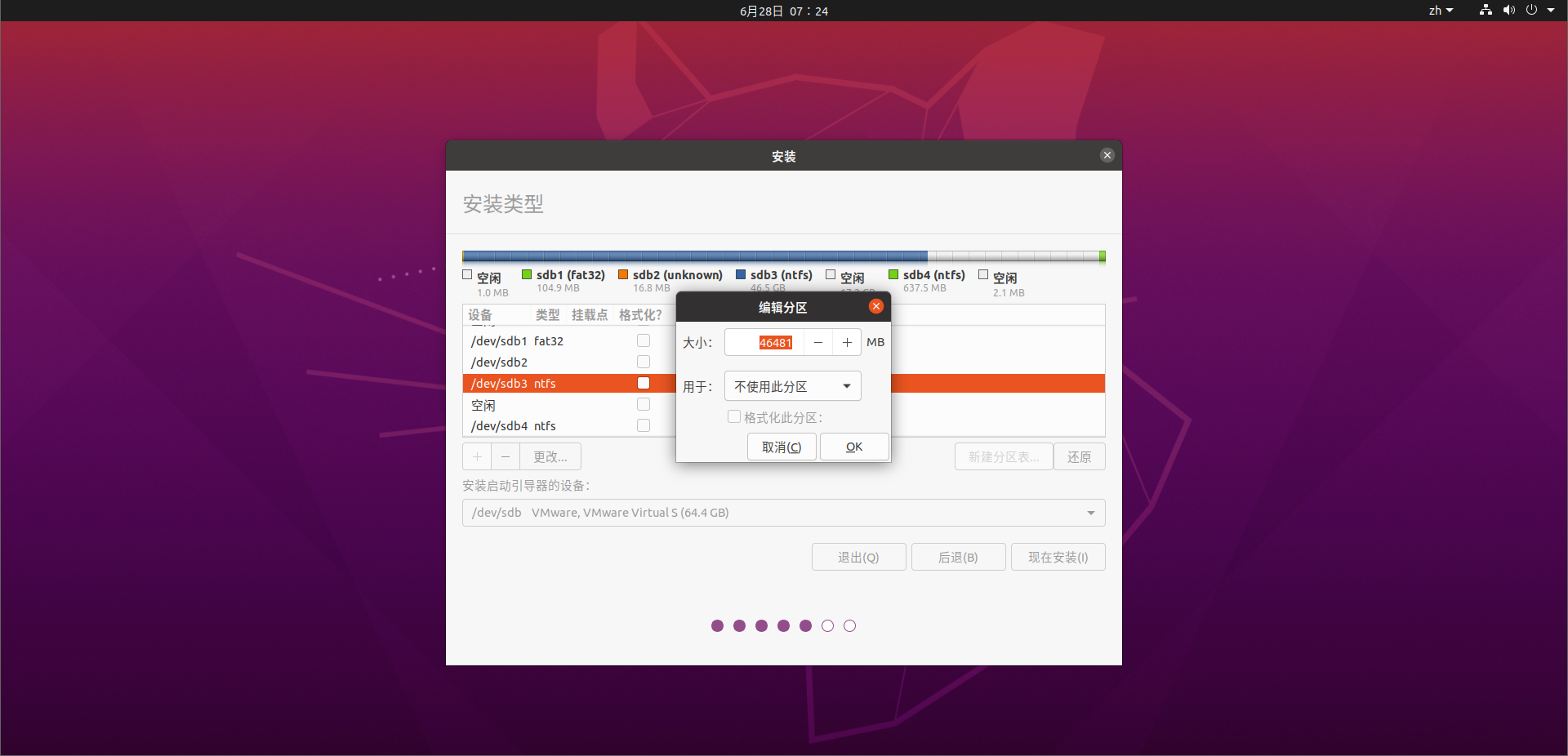Open the boot loader device dropdown /dev/sdb
The height and width of the screenshot is (756, 1568).
(783, 513)
